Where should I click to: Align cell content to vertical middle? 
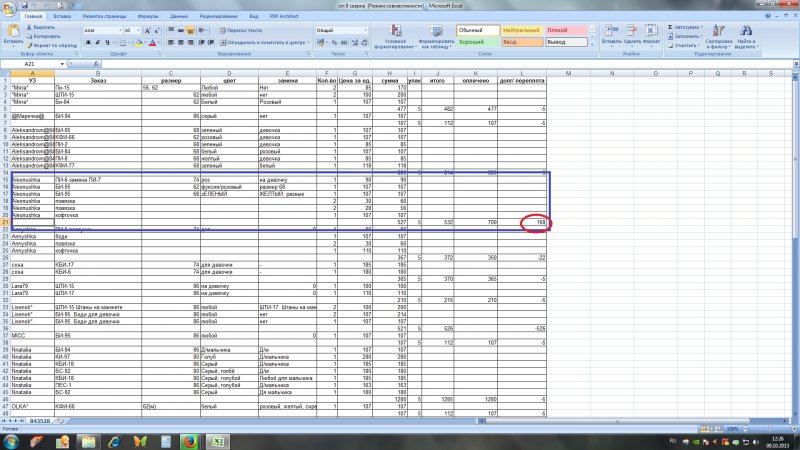(181, 31)
